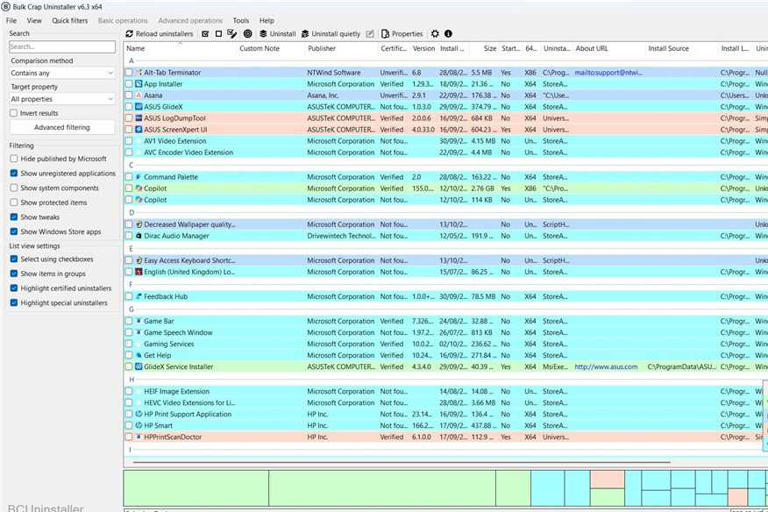The height and width of the screenshot is (512, 768).
Task: Open the Advanced operations menu
Action: 190,21
